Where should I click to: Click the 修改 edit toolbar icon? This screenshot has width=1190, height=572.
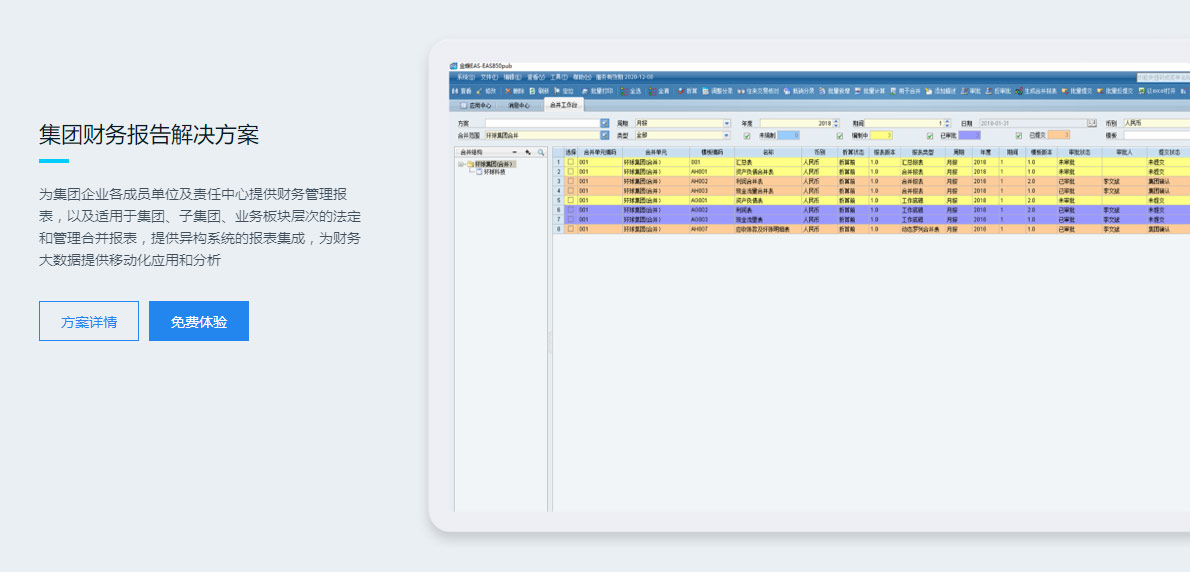[480, 91]
